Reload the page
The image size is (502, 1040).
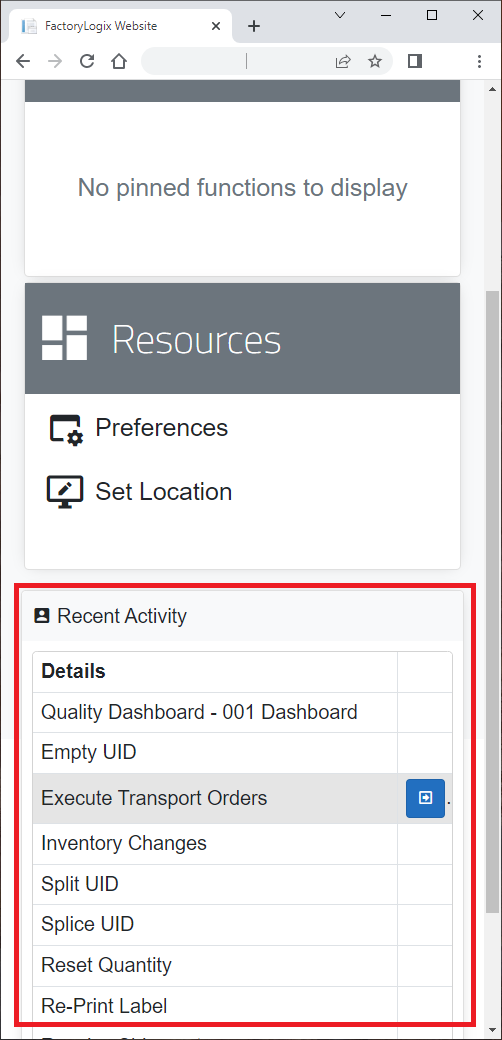pos(87,62)
